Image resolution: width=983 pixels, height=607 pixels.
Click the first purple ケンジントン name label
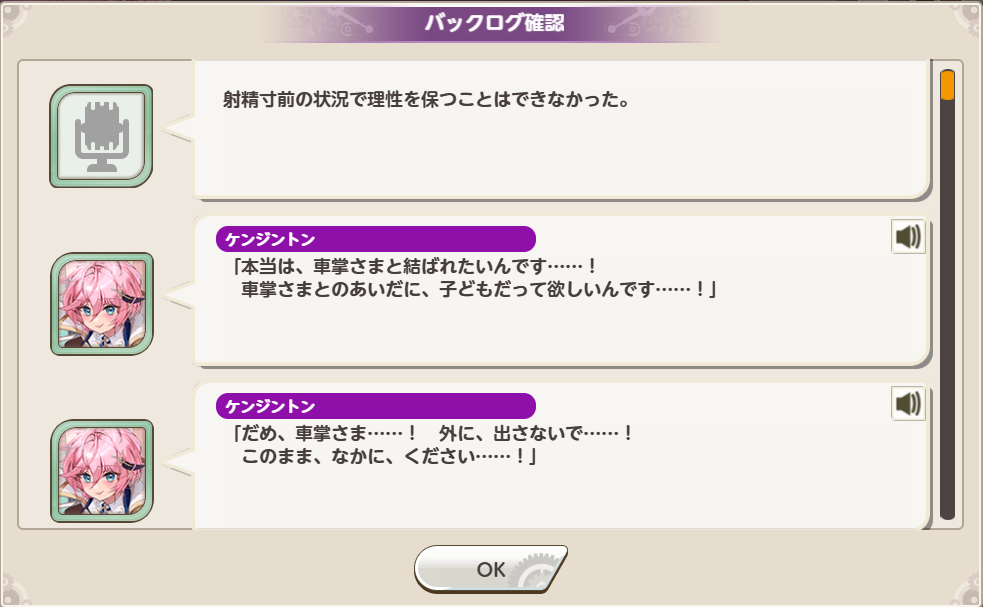[x=375, y=239]
